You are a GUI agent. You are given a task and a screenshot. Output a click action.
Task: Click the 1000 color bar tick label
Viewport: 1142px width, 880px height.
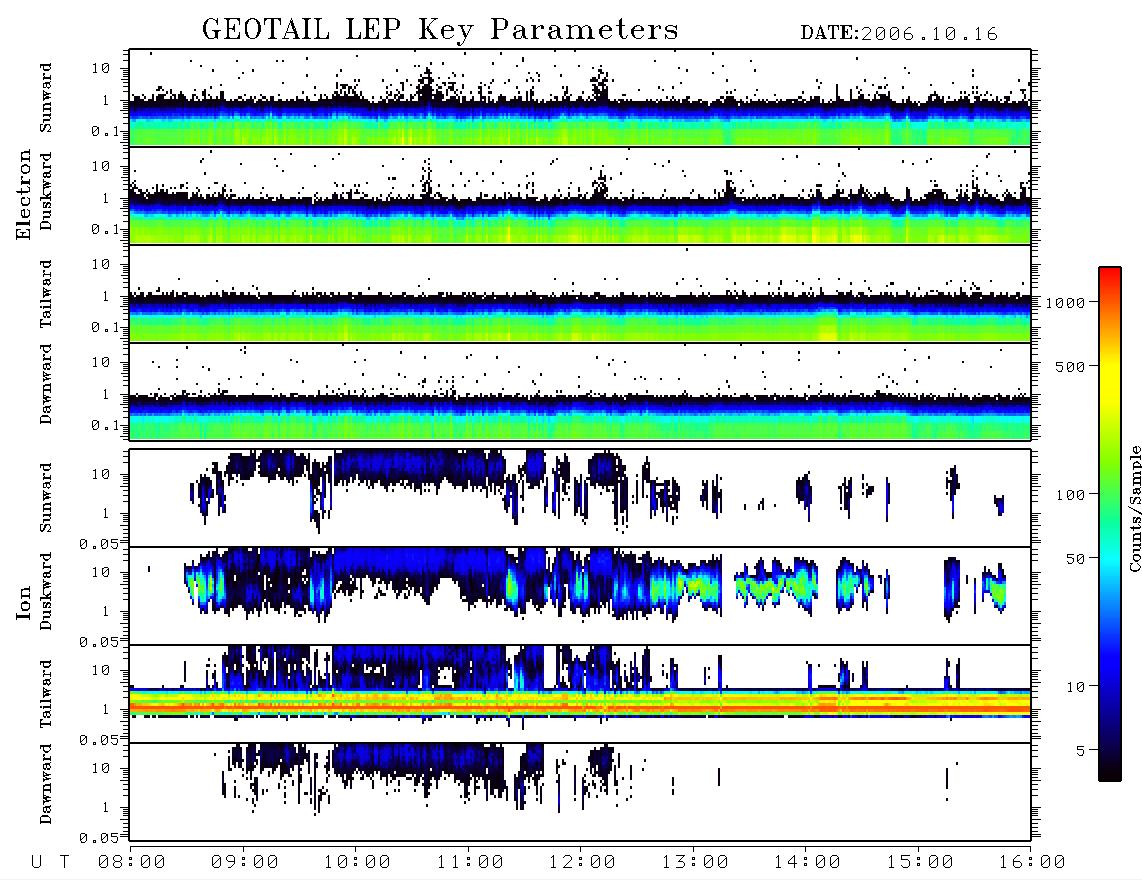[x=1065, y=303]
